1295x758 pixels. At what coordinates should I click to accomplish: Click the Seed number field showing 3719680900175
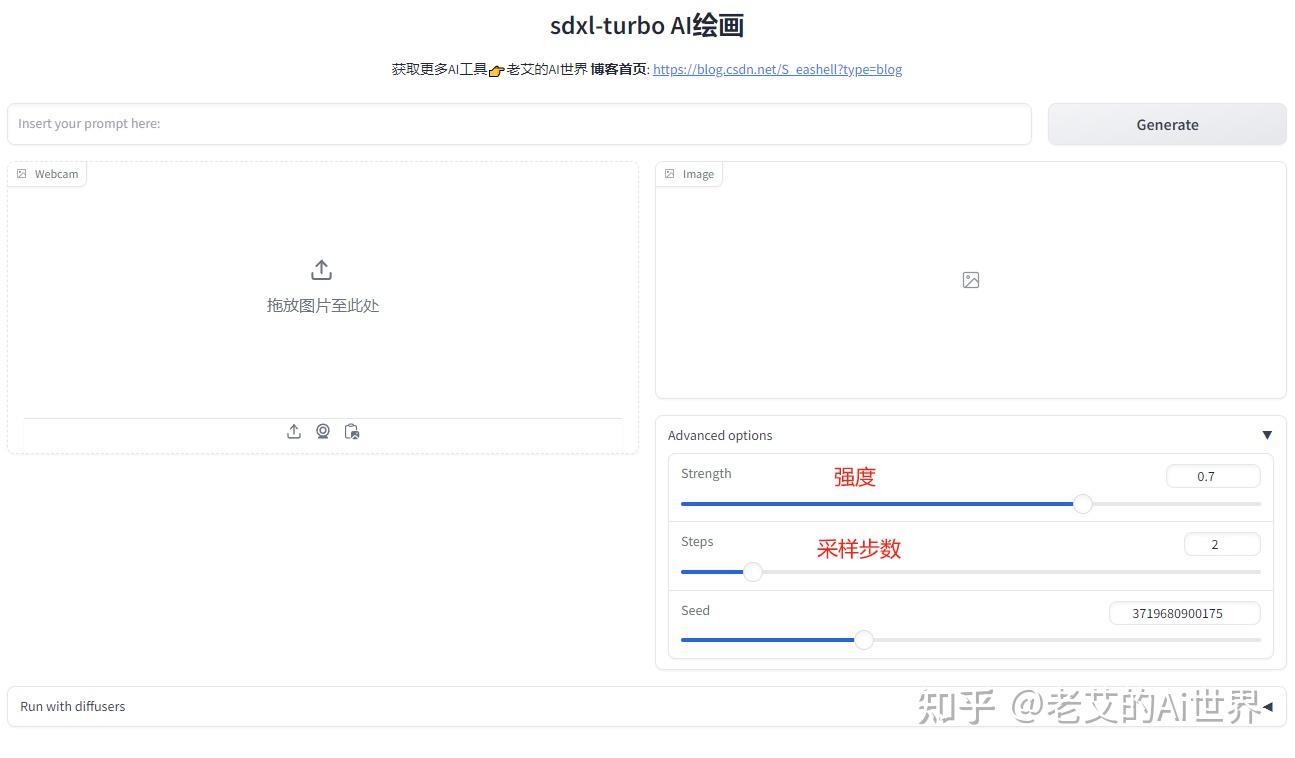(1185, 613)
